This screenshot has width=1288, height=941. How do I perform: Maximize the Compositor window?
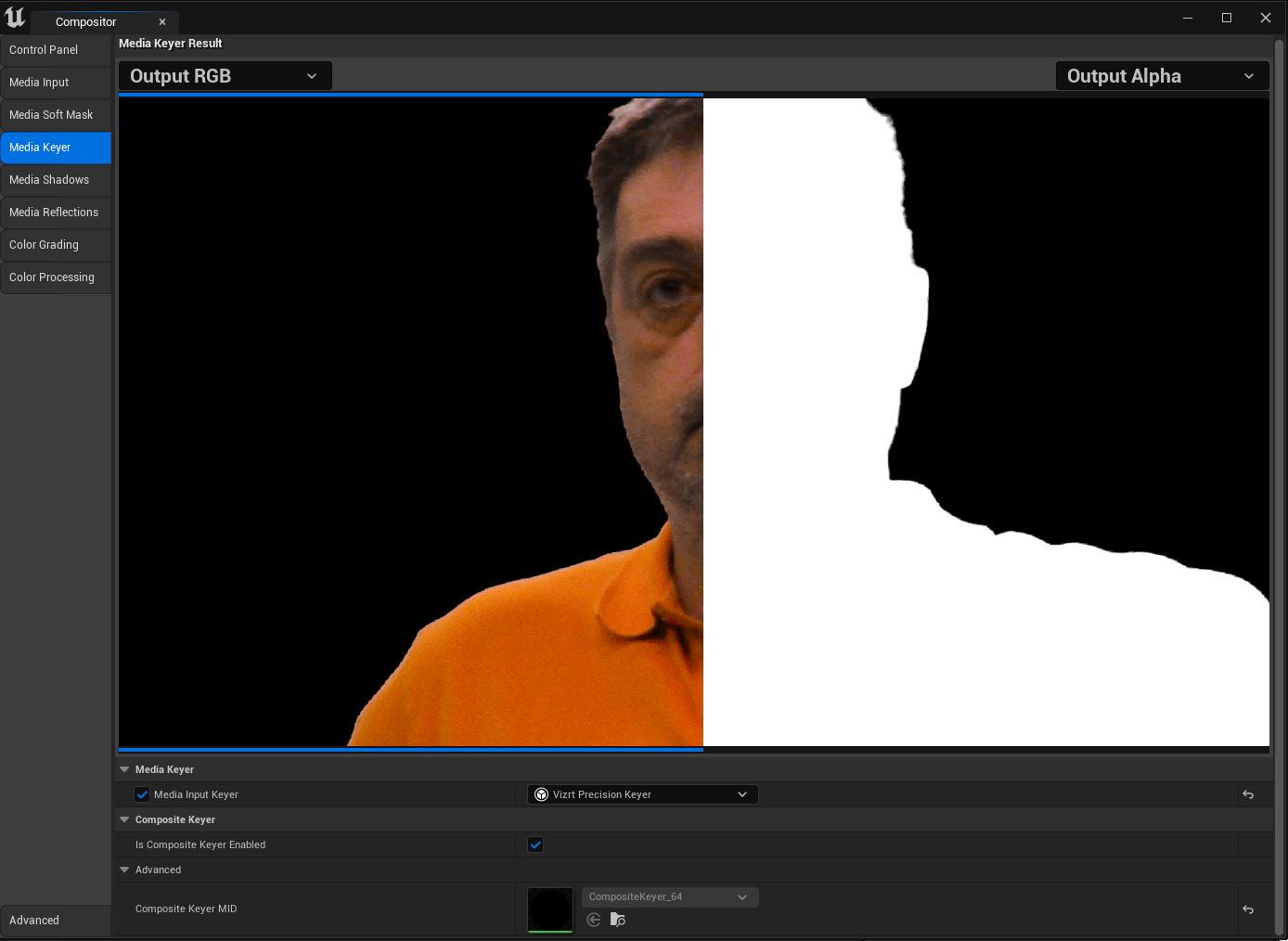coord(1227,18)
